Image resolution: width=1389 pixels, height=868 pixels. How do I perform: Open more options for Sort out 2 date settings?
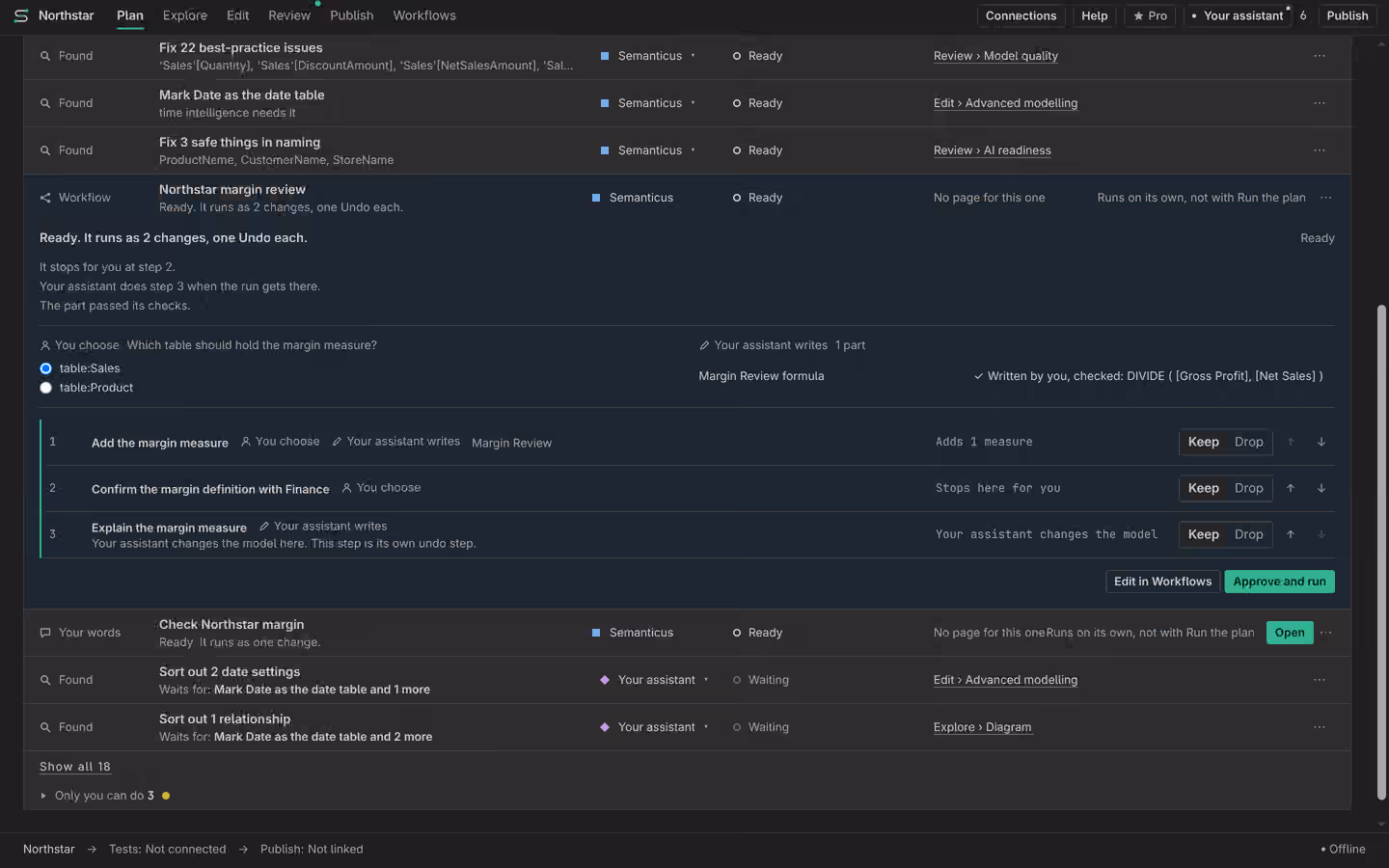1319,680
